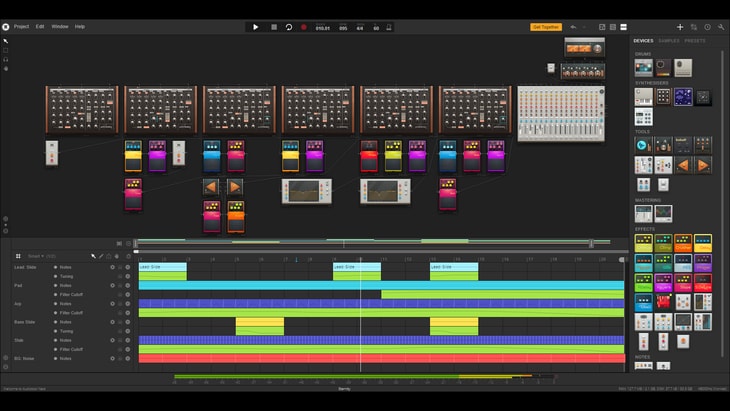Viewport: 730px width, 411px height.
Task: Switch to the Samples tab
Action: coord(669,41)
